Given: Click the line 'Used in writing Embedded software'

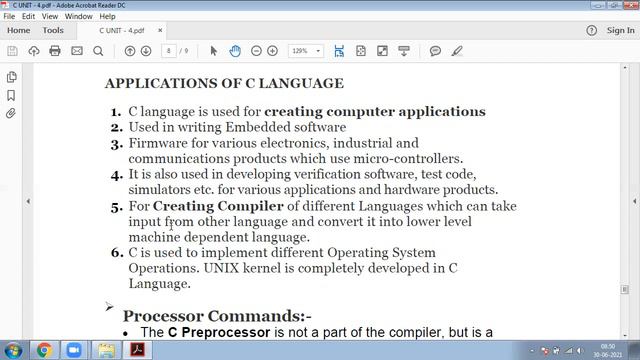Looking at the screenshot, I should (237, 127).
